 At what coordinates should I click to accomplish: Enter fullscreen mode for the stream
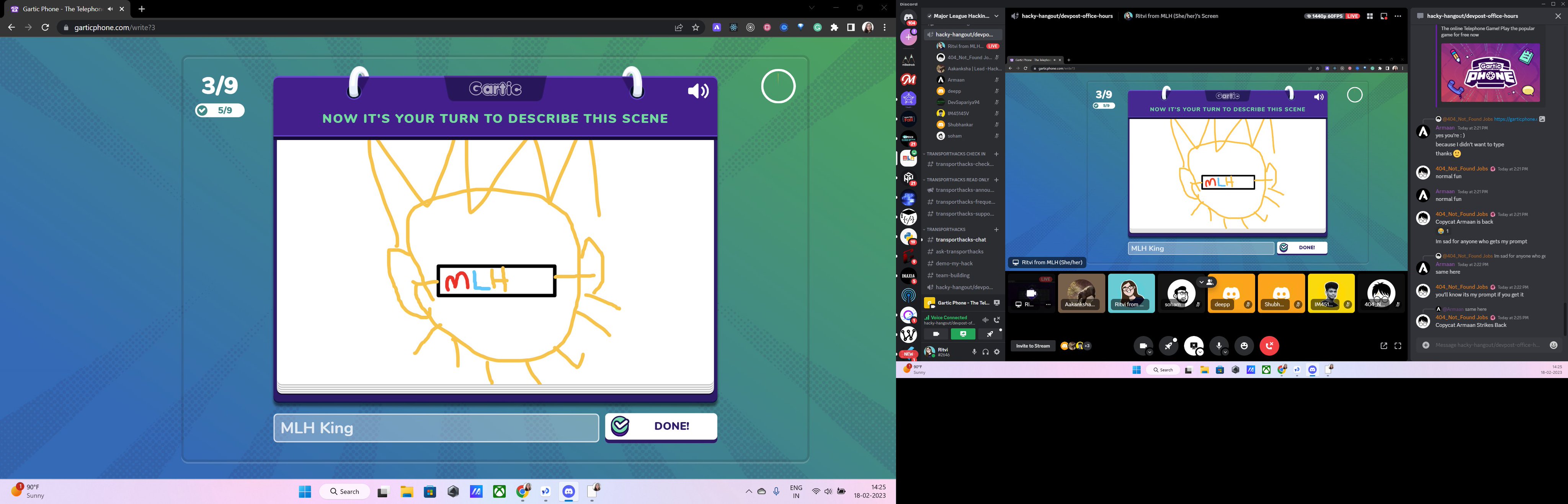tap(1398, 346)
